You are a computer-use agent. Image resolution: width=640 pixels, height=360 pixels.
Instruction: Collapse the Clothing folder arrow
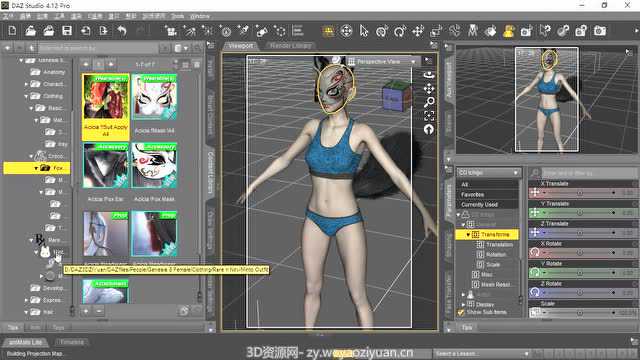(26, 96)
